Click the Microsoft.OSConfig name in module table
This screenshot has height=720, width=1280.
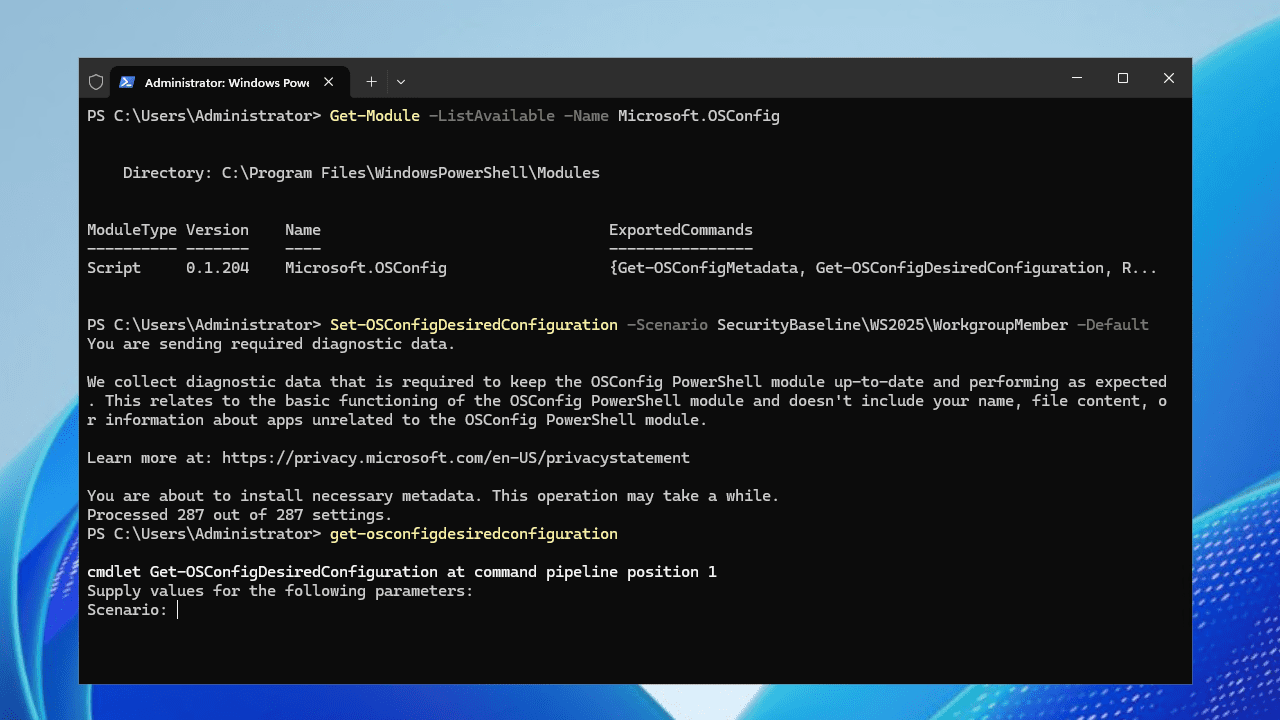pyautogui.click(x=366, y=268)
